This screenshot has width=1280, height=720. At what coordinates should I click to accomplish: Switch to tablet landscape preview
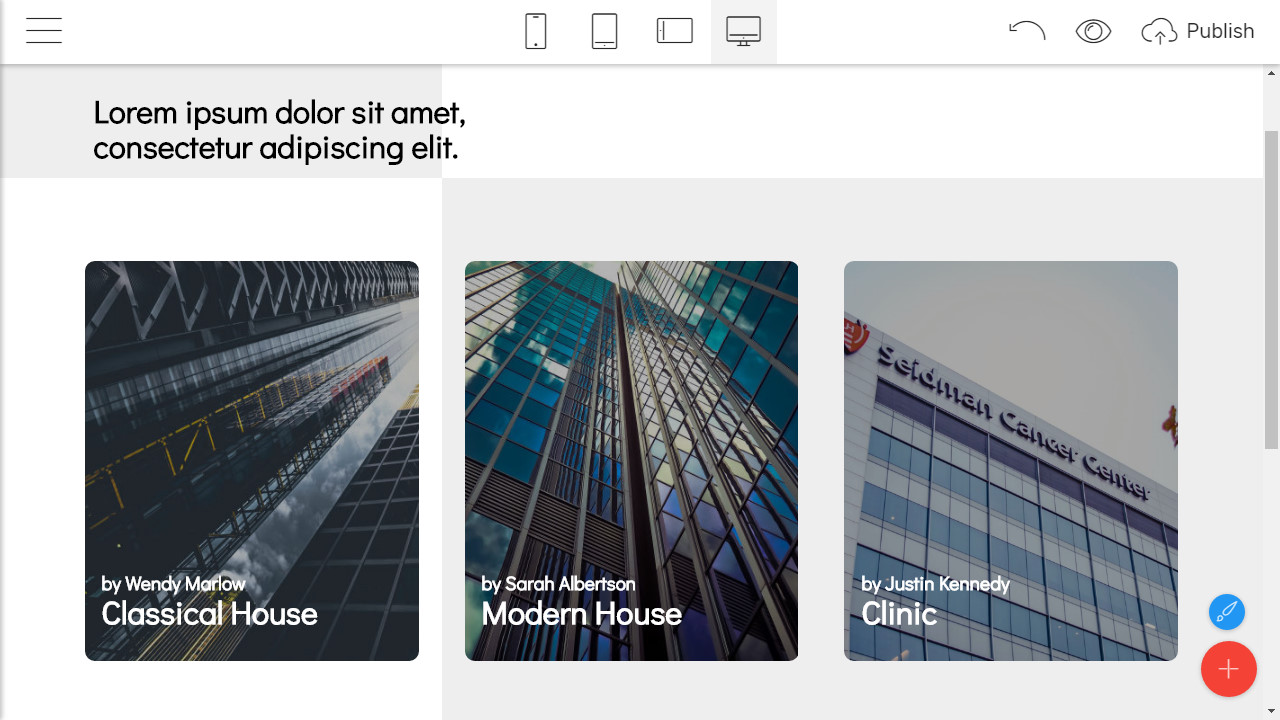click(x=674, y=31)
